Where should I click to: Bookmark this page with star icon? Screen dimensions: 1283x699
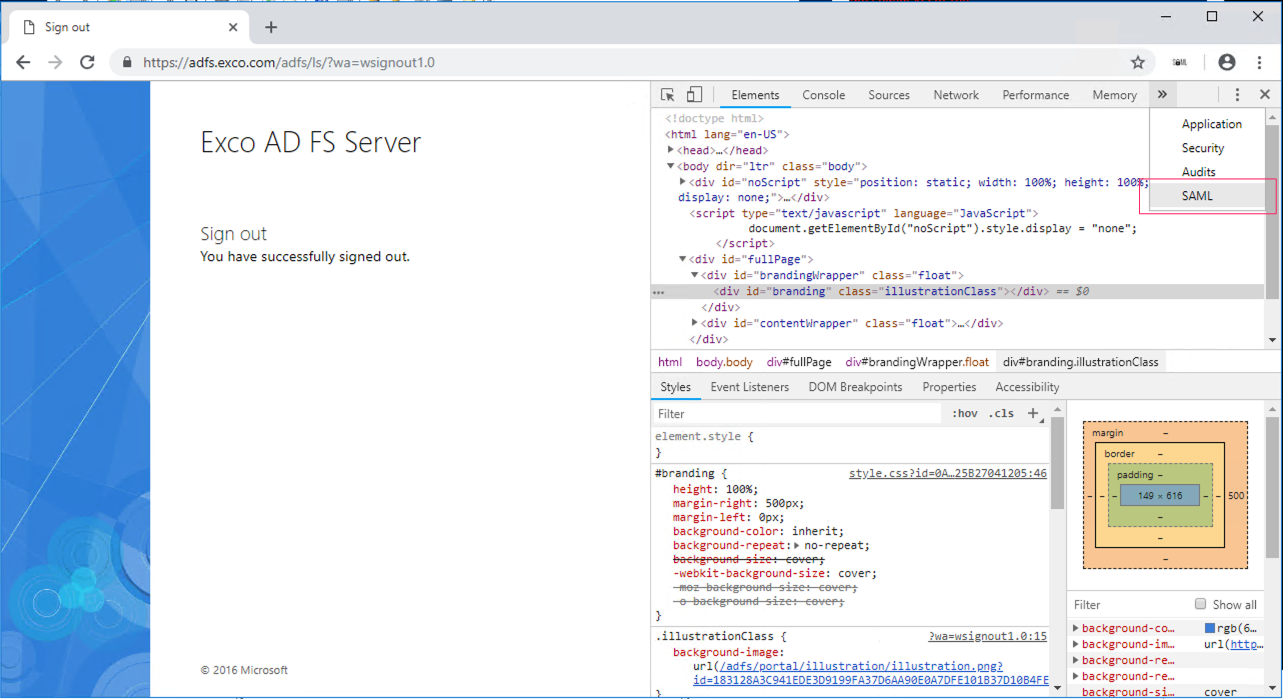(x=1138, y=62)
